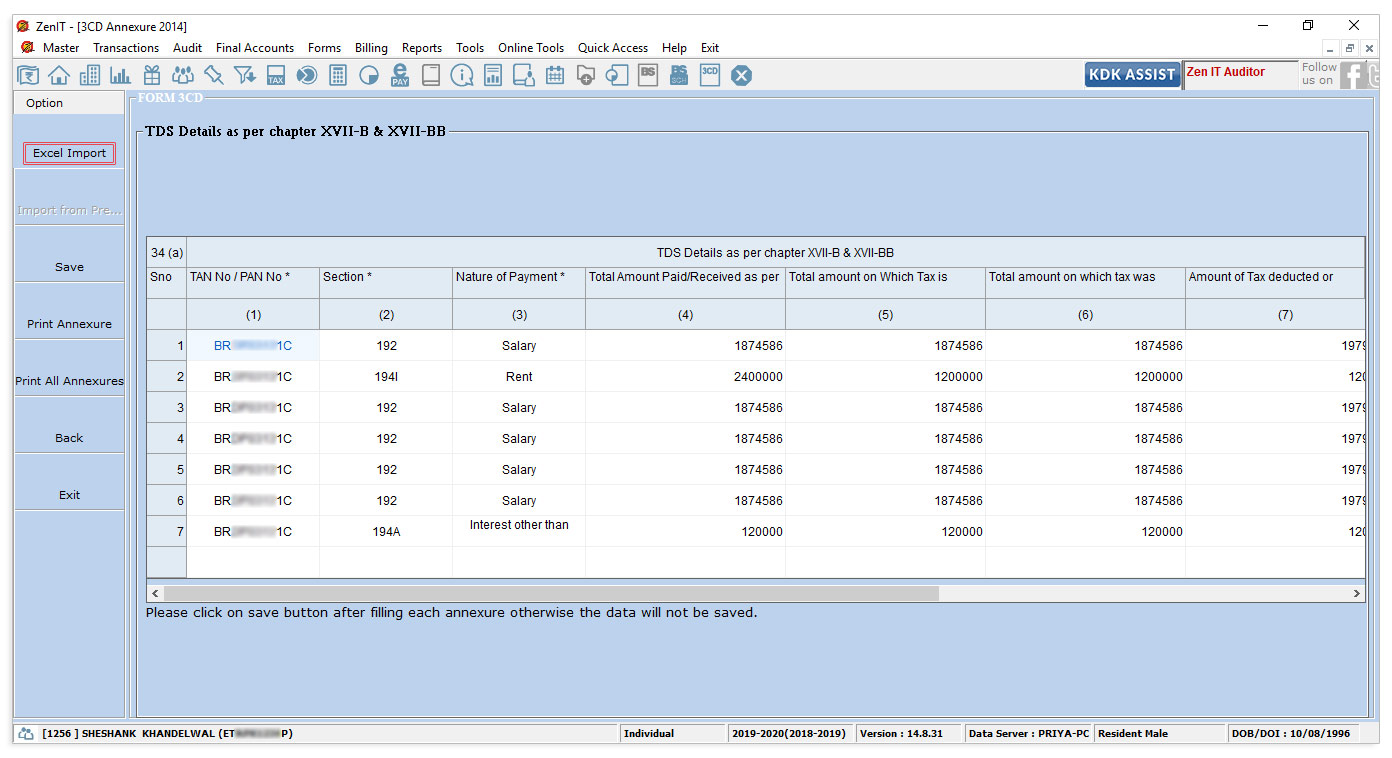Open the calculator icon in toolbar
This screenshot has width=1392, height=758.
338,75
